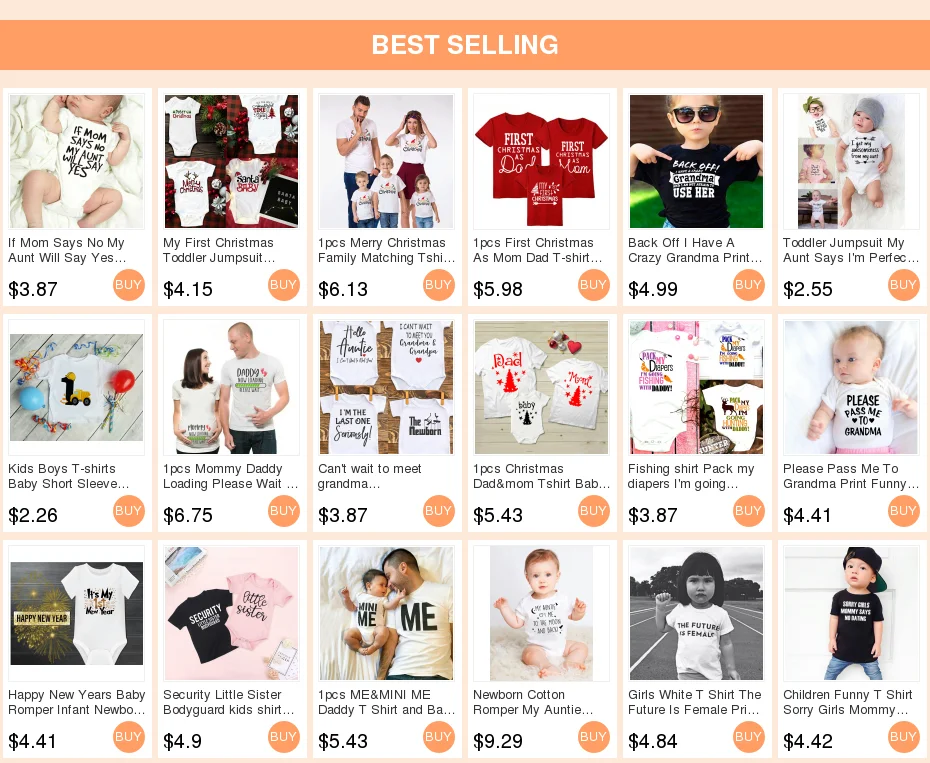
Task: Buy the $9.29 Newborn Cotton Romper
Action: (x=593, y=737)
